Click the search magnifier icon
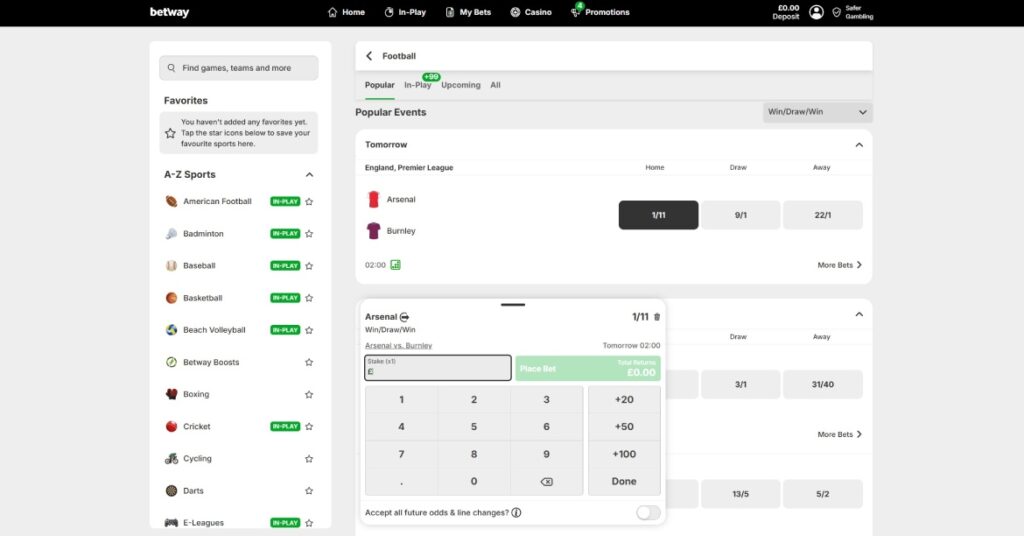Viewport: 1024px width, 536px height. [171, 68]
